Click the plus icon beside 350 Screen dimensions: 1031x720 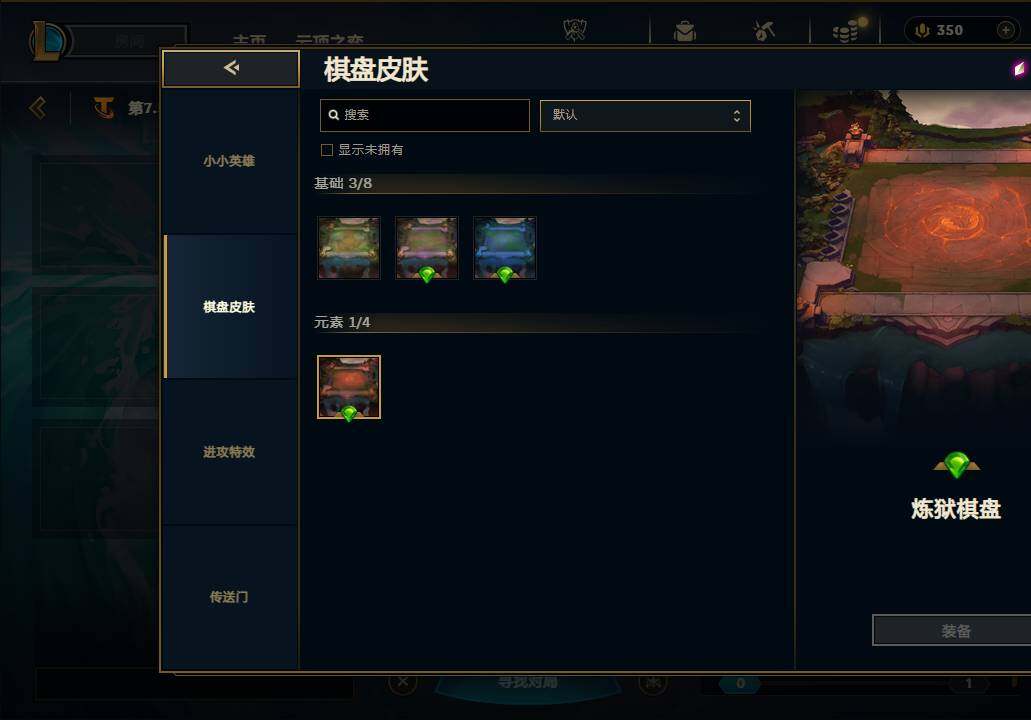click(1005, 30)
